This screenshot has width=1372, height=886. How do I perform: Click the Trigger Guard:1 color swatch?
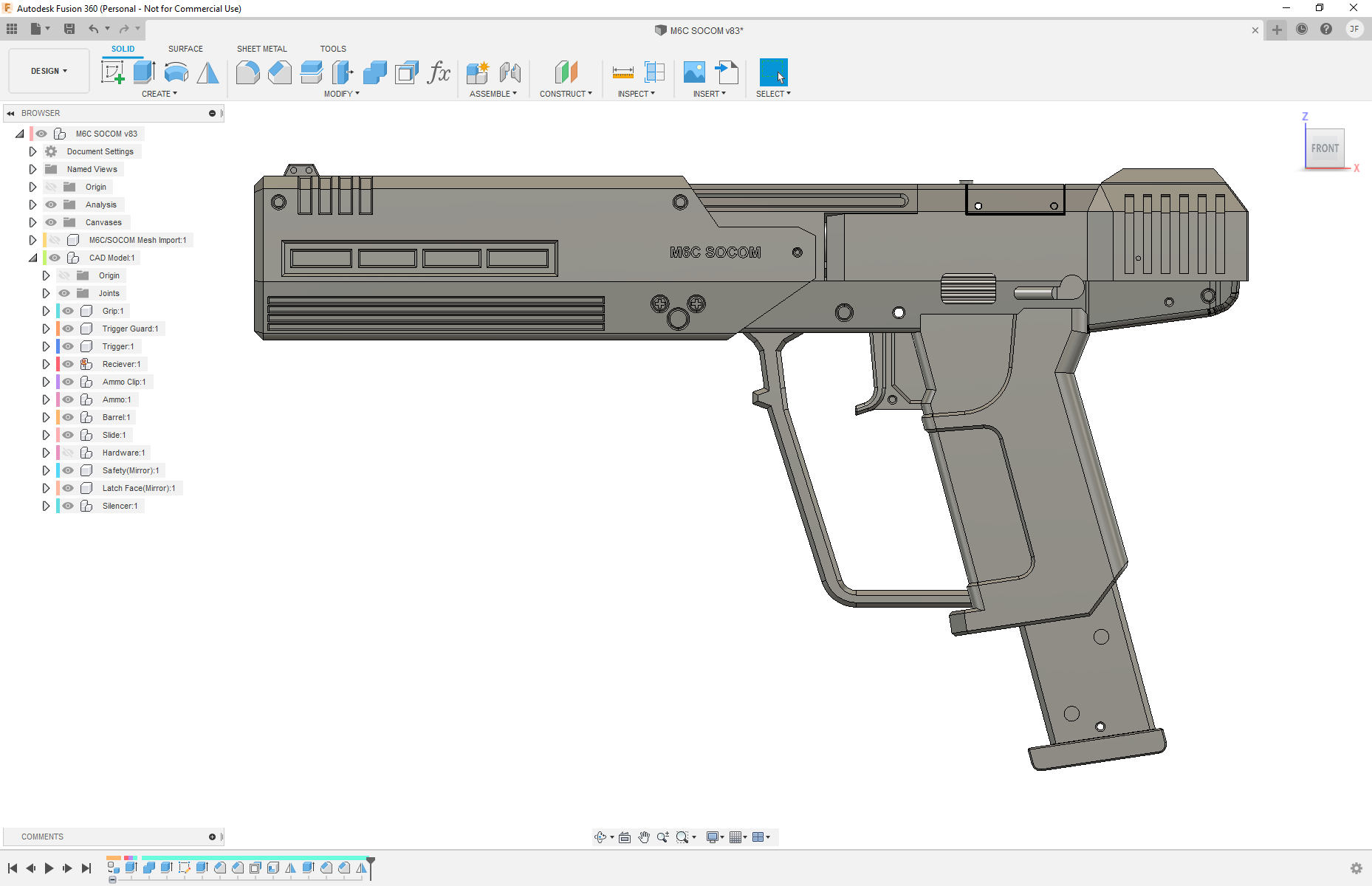(x=58, y=329)
